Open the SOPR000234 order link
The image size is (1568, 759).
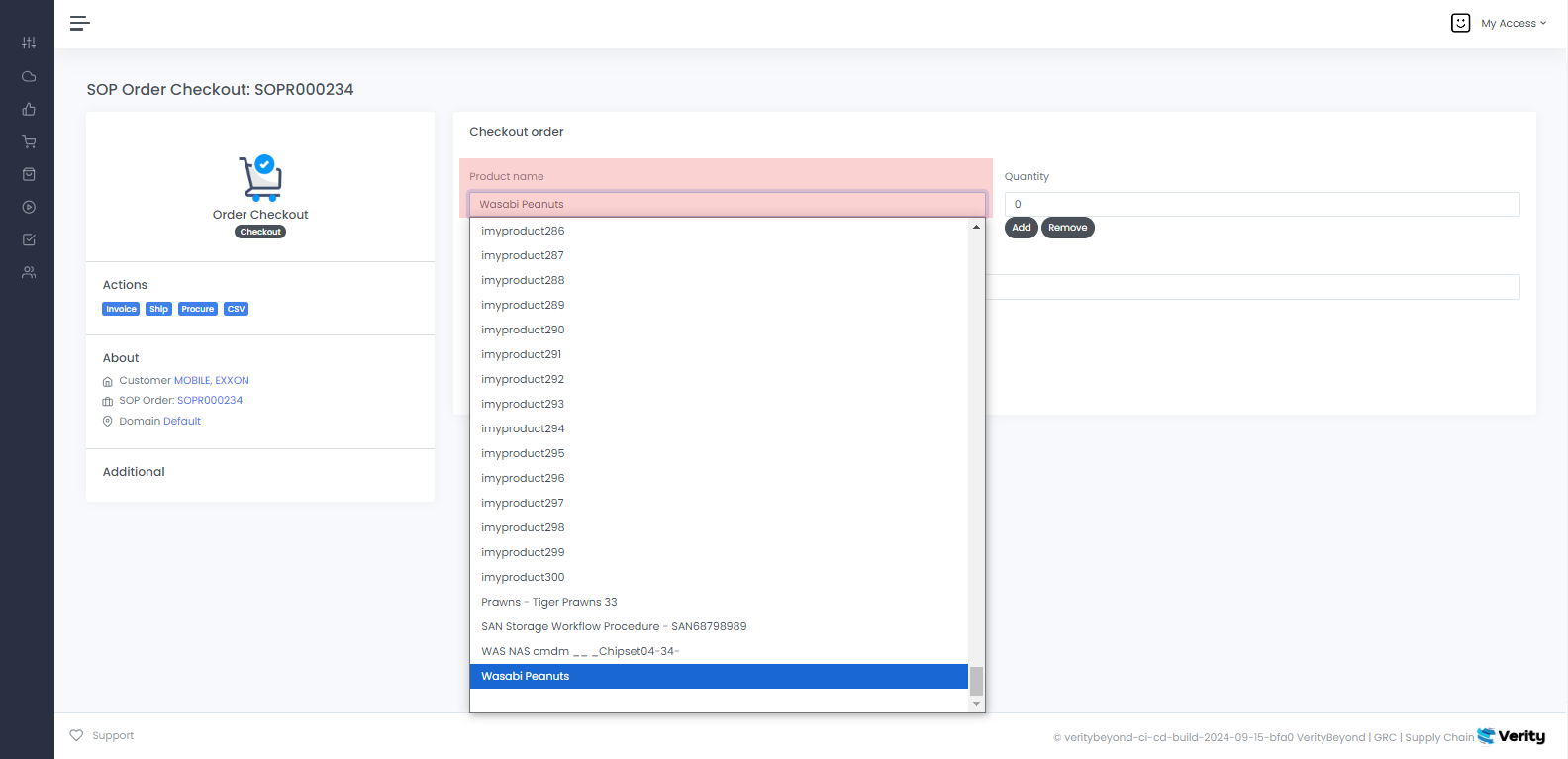tap(210, 401)
